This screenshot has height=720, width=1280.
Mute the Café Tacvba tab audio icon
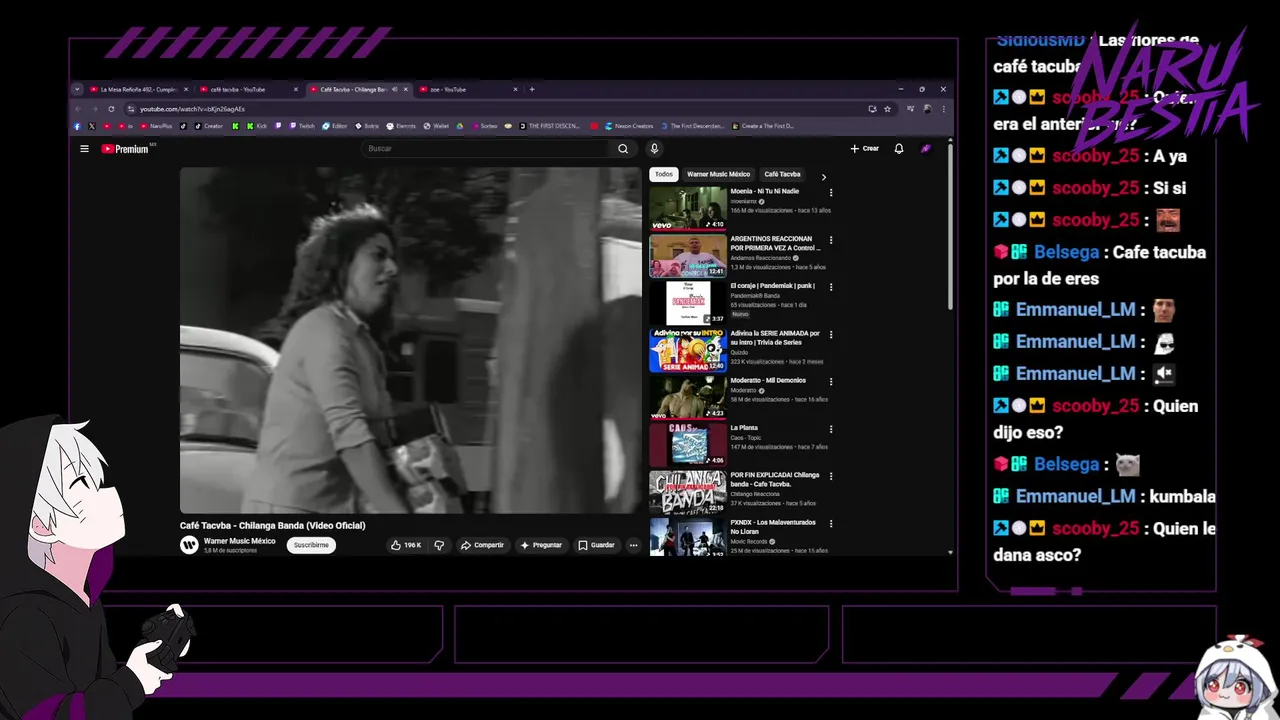(394, 89)
